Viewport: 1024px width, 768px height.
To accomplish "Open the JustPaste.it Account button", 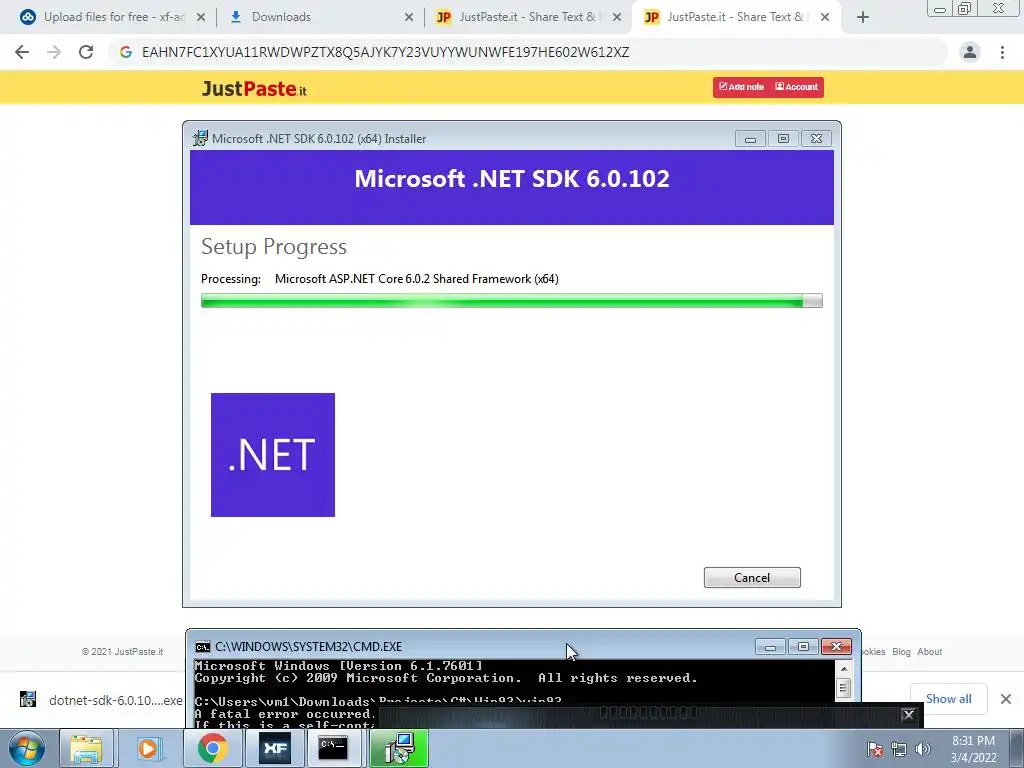I will (x=796, y=87).
